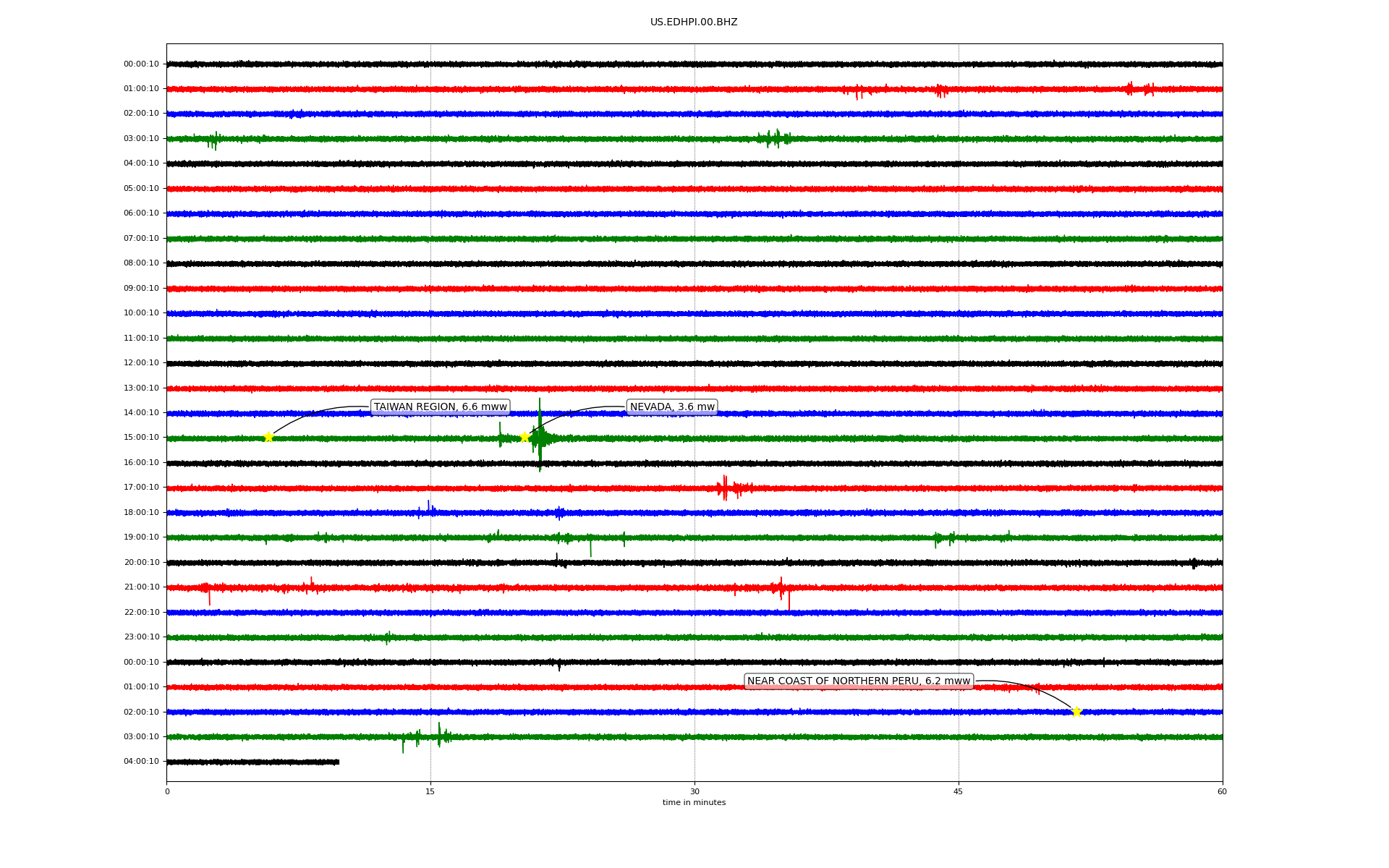
Task: Click the NEVADA, 3.6 mw annotation box
Action: coord(671,407)
